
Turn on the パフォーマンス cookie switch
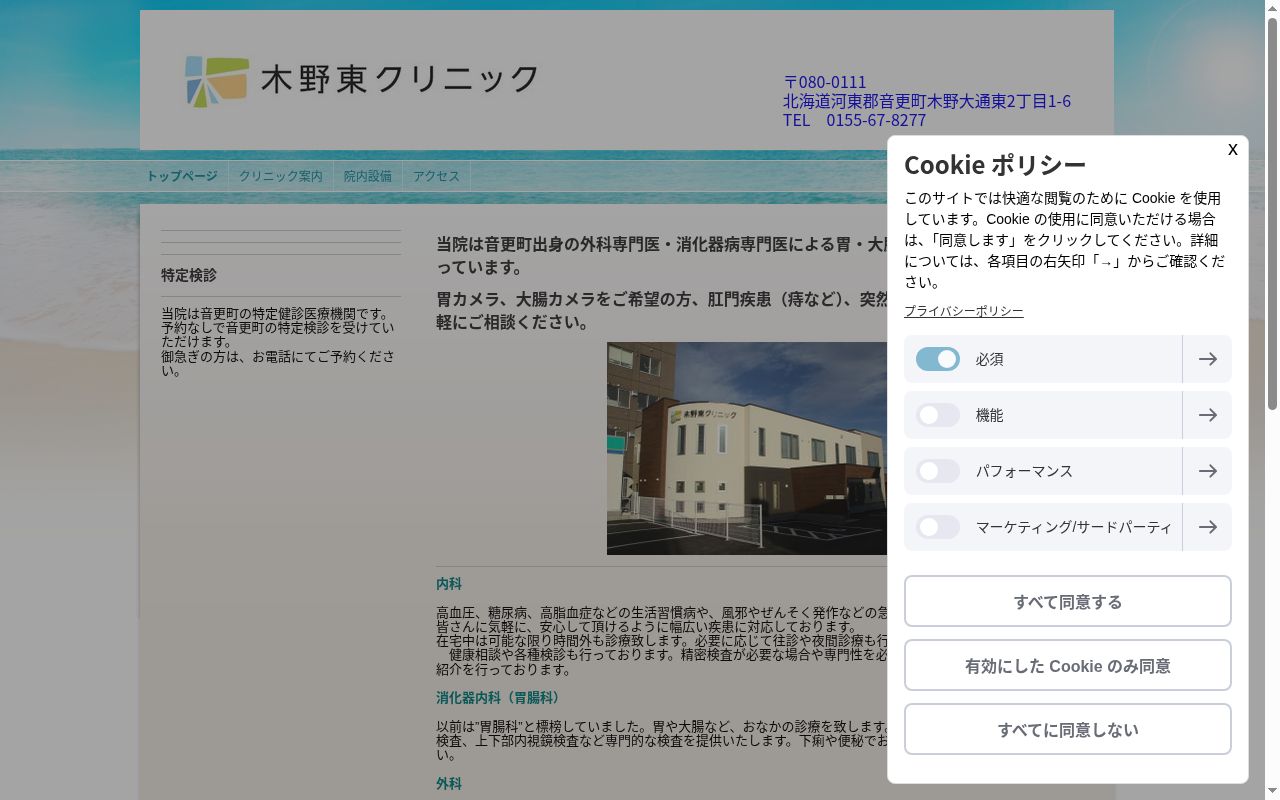[x=938, y=471]
